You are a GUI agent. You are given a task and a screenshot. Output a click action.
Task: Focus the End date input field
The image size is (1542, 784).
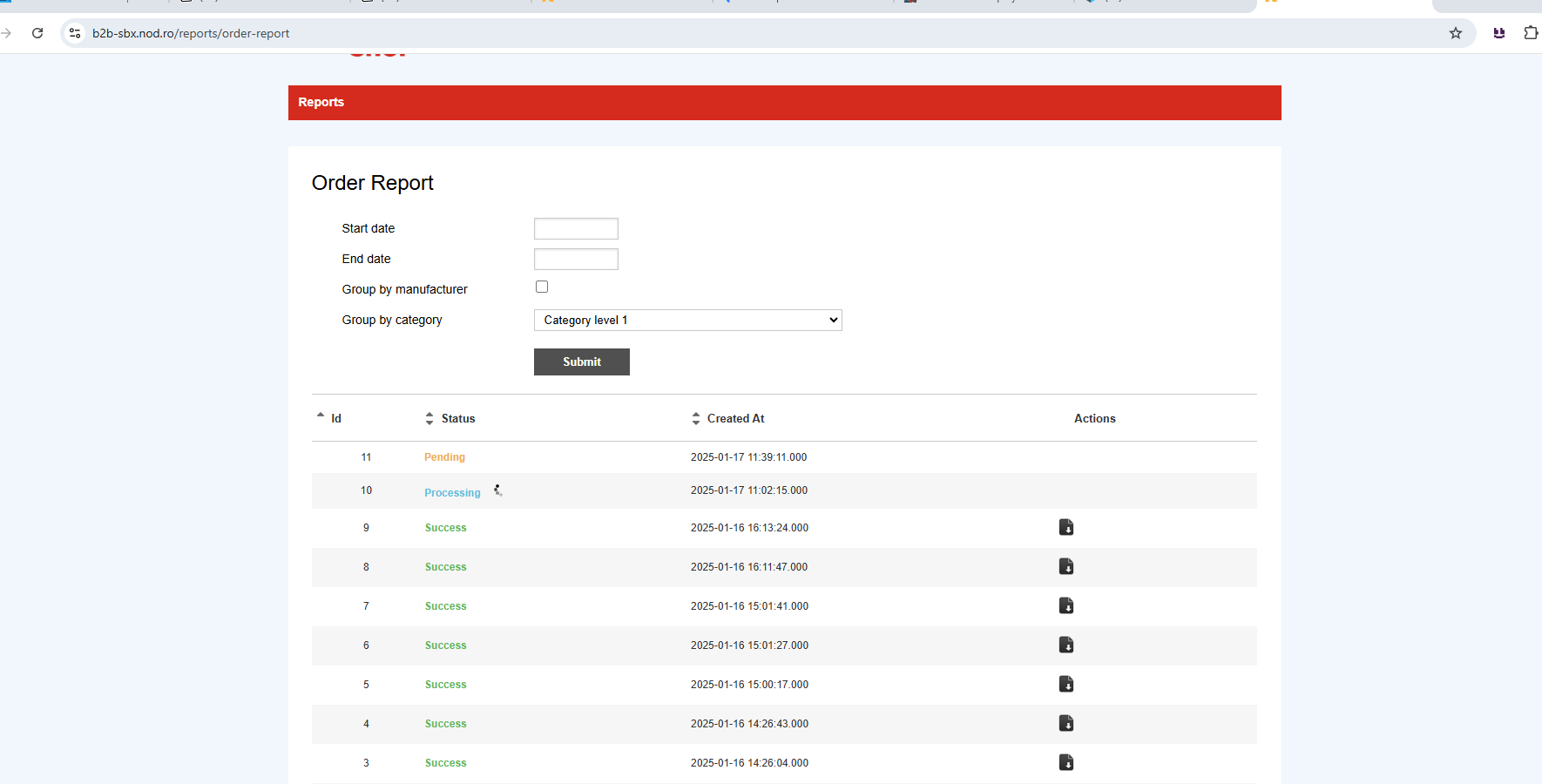pos(576,259)
